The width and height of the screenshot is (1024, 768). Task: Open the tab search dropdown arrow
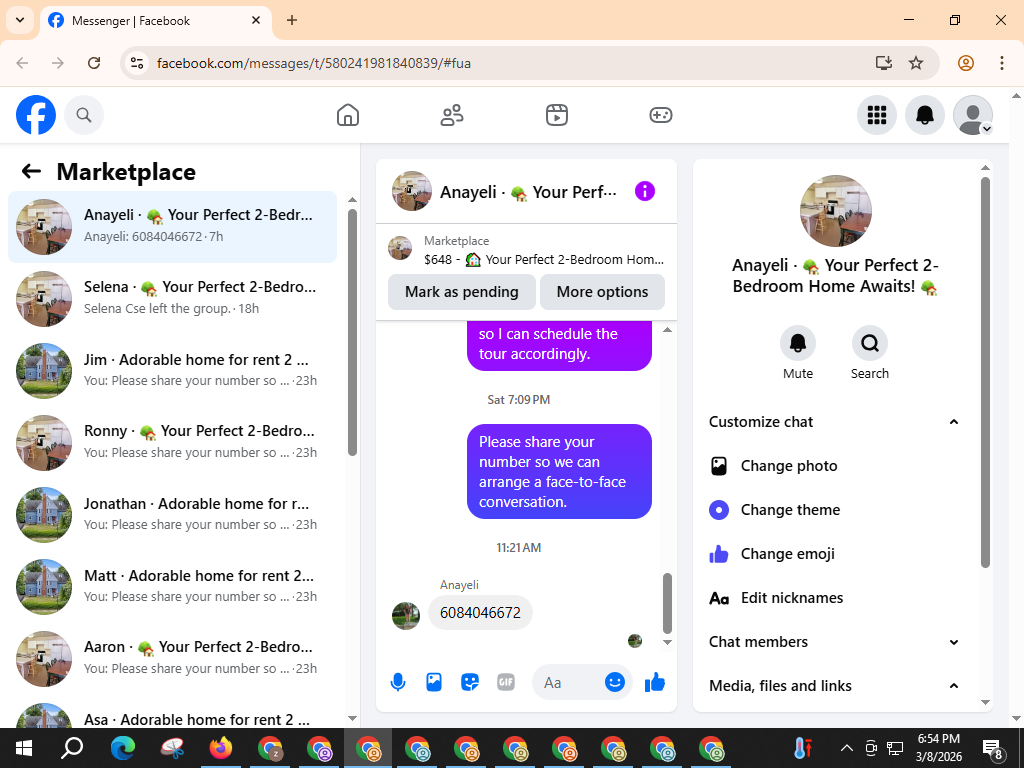tap(20, 20)
